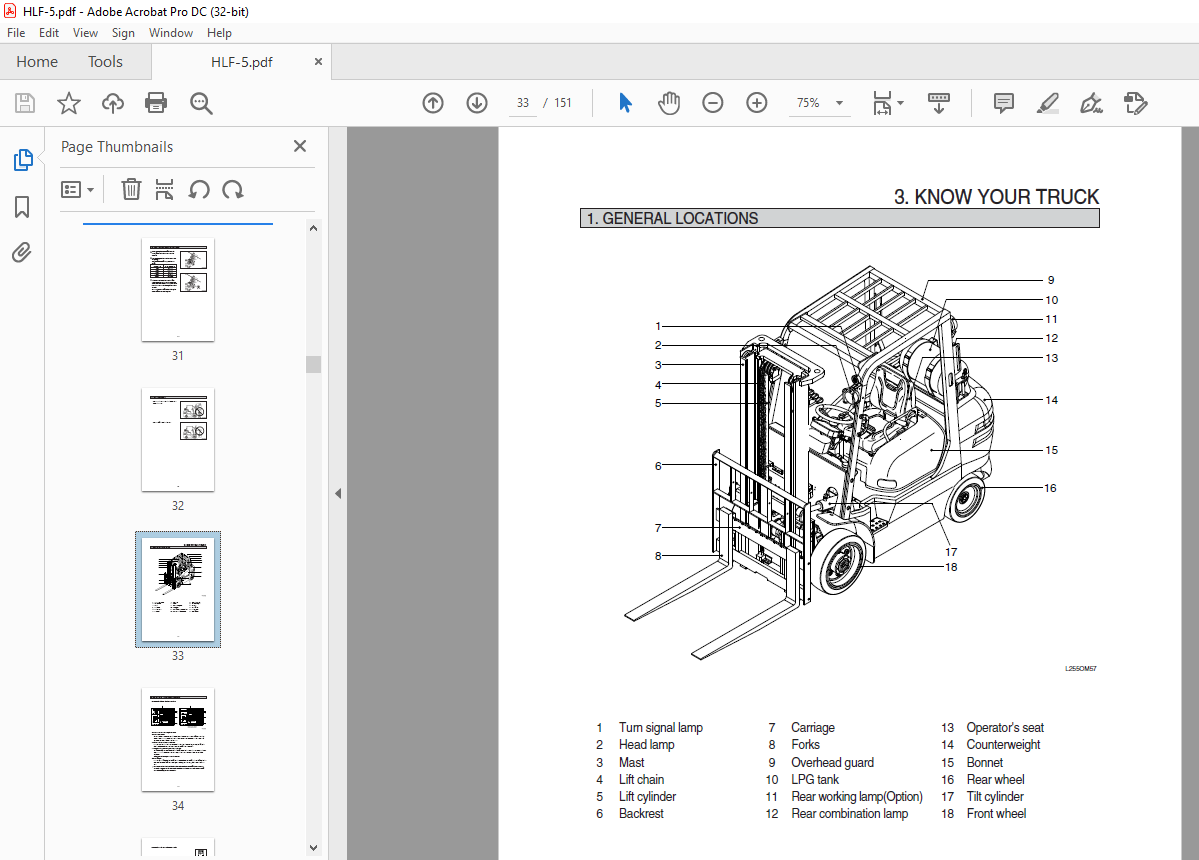Open the Window menu
This screenshot has width=1199, height=860.
coord(171,33)
